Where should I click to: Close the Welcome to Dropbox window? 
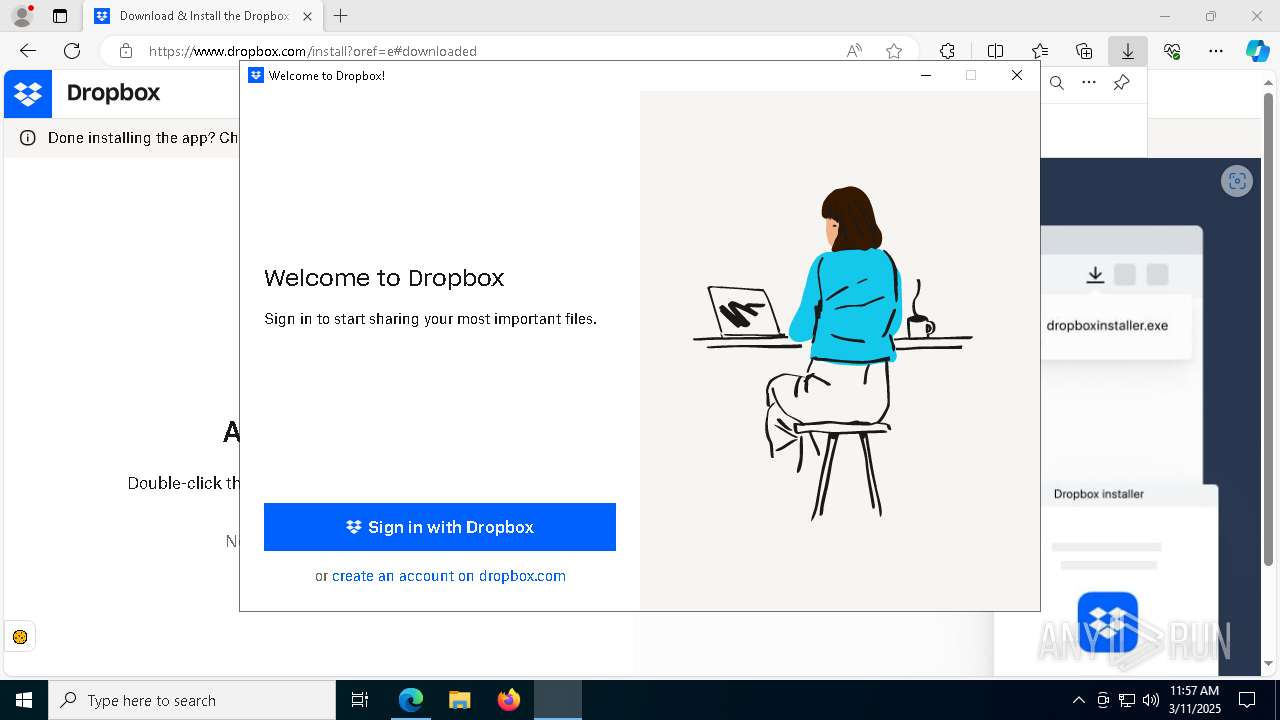(x=1017, y=75)
